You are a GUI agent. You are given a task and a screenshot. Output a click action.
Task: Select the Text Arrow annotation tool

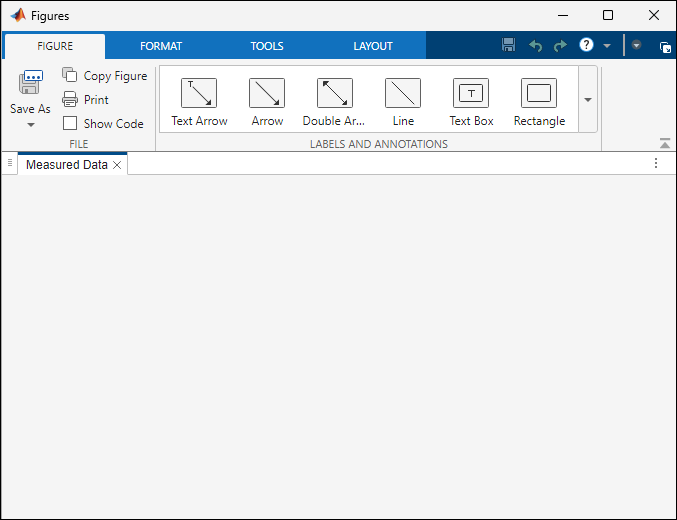(199, 102)
